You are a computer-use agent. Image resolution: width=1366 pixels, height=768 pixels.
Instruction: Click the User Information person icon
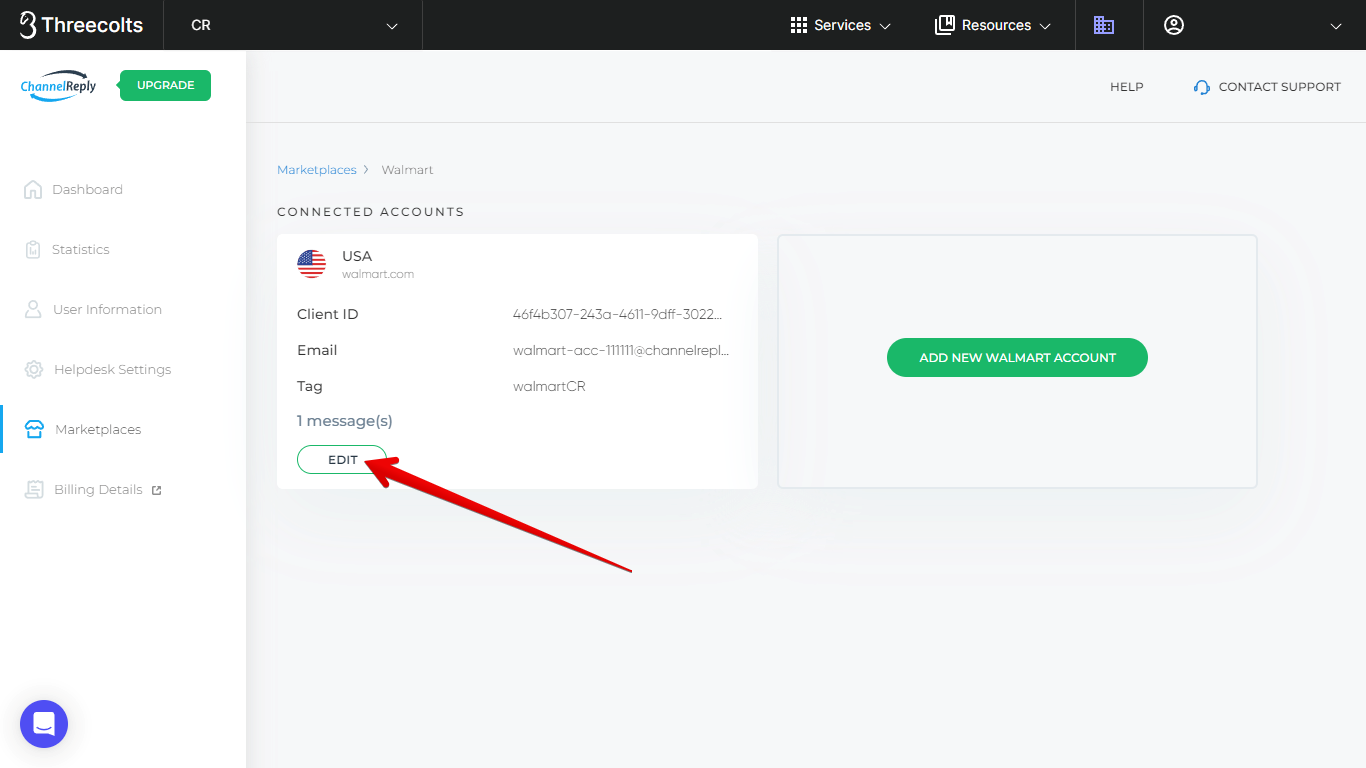pos(33,309)
